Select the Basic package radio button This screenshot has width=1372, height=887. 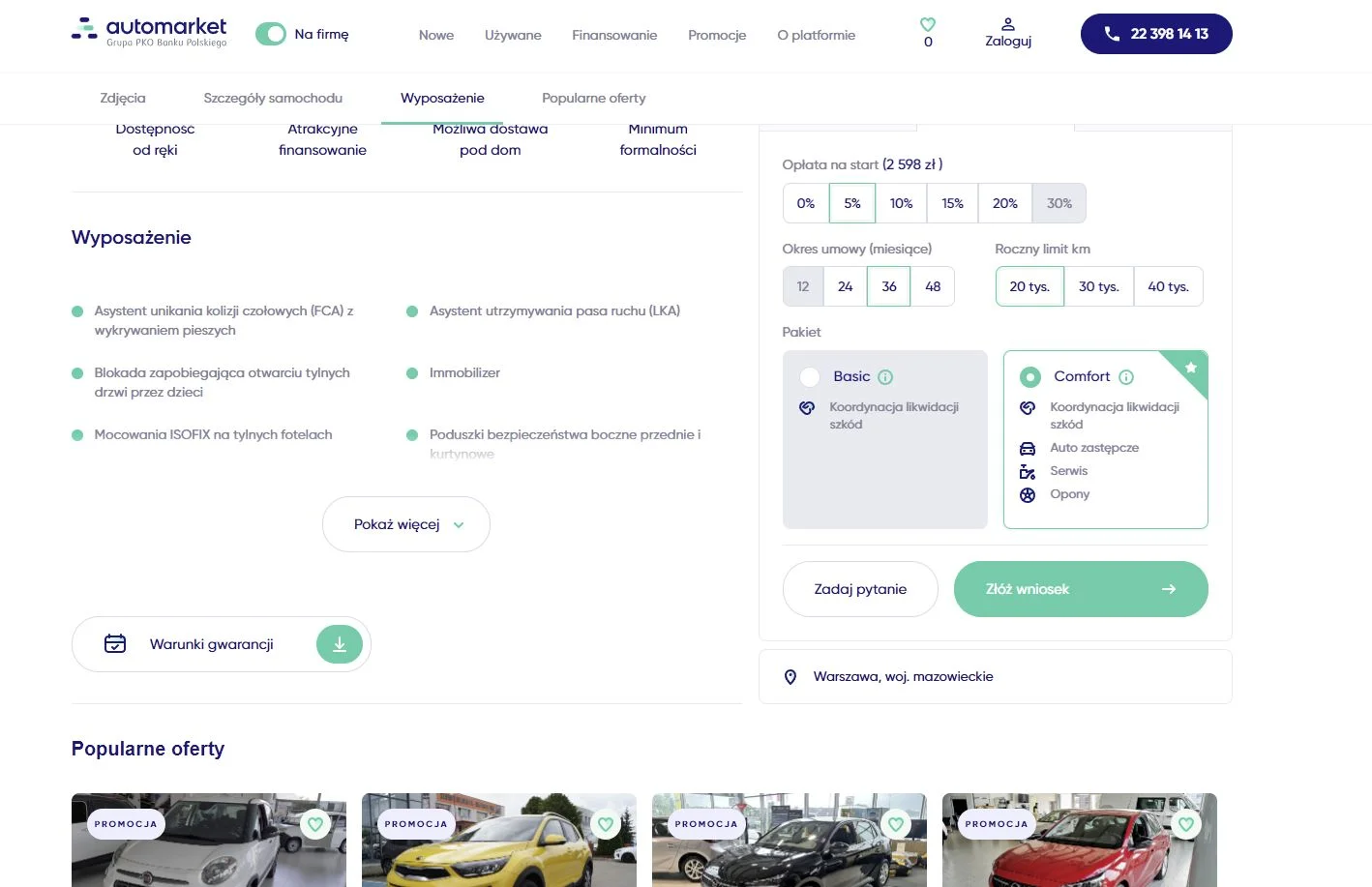(810, 377)
